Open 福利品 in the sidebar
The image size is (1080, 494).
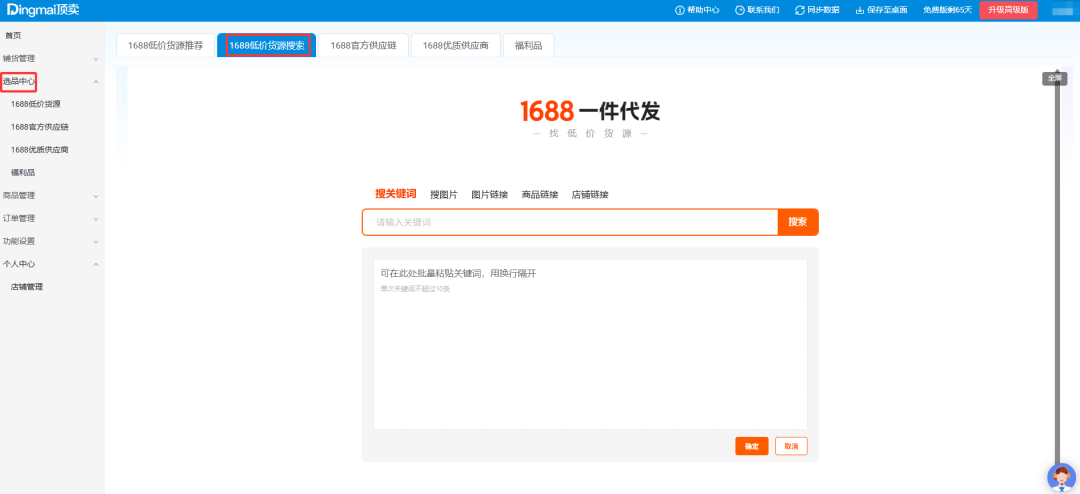23,172
